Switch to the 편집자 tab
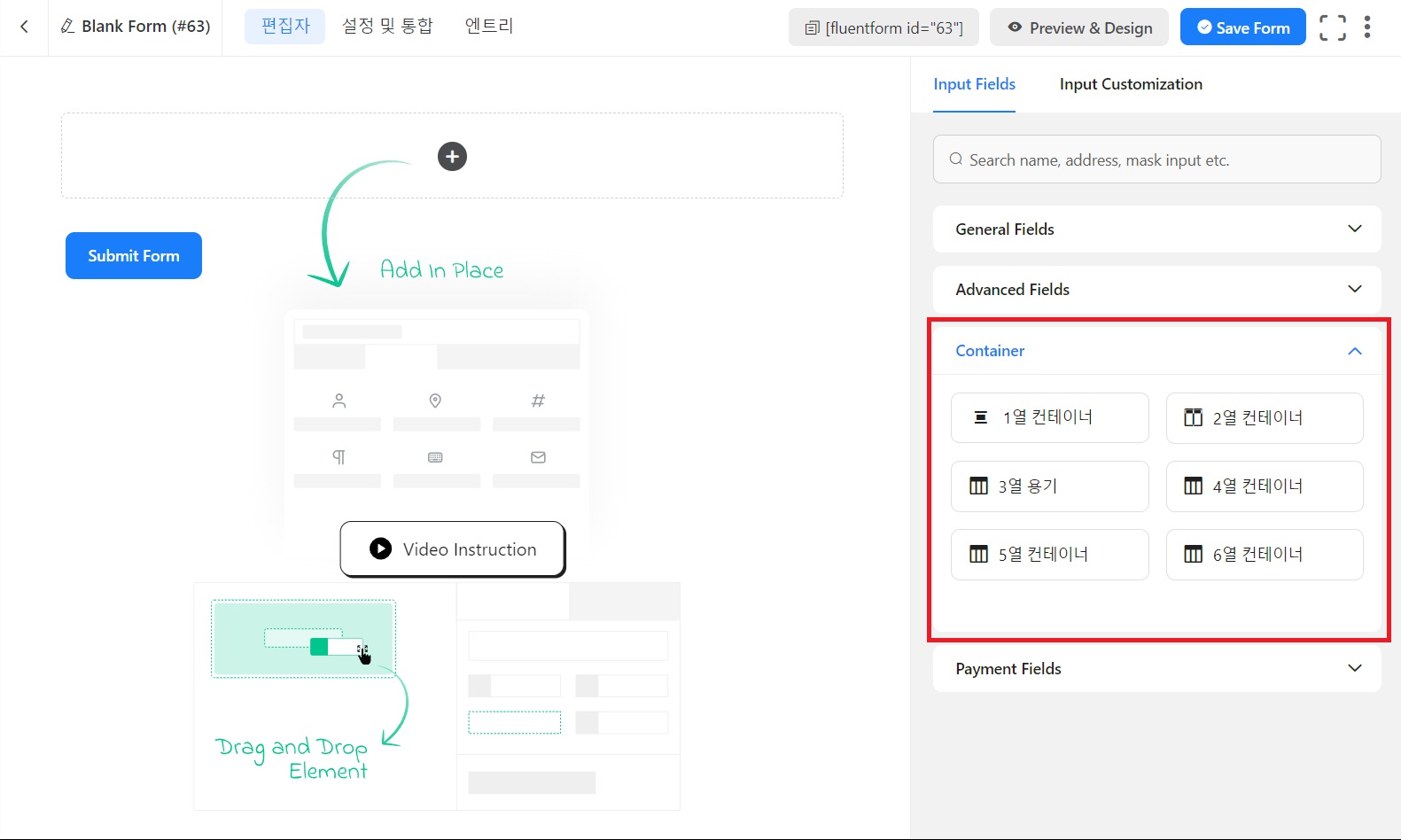The width and height of the screenshot is (1401, 840). pyautogui.click(x=285, y=27)
